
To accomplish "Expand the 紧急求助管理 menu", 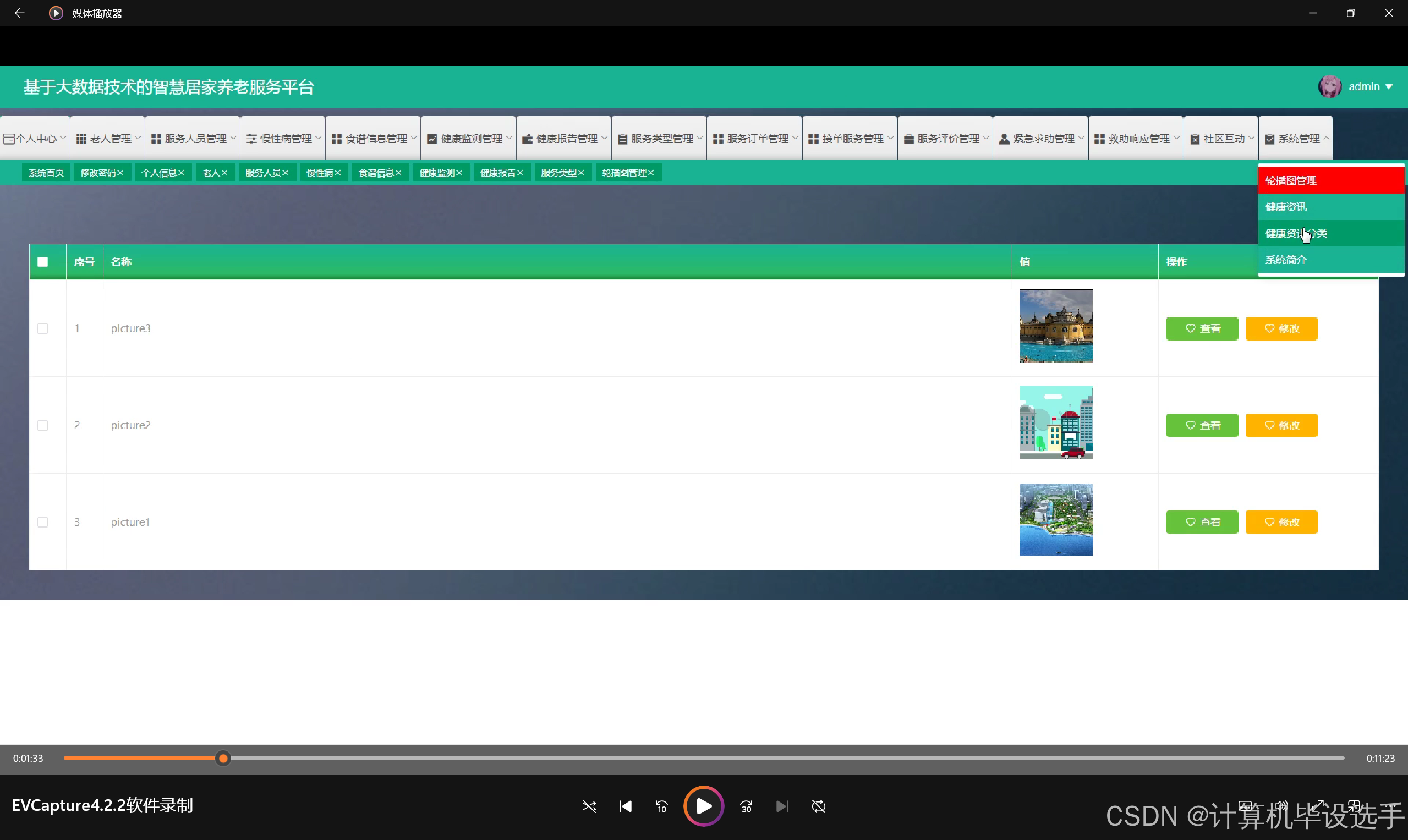I will point(1041,139).
